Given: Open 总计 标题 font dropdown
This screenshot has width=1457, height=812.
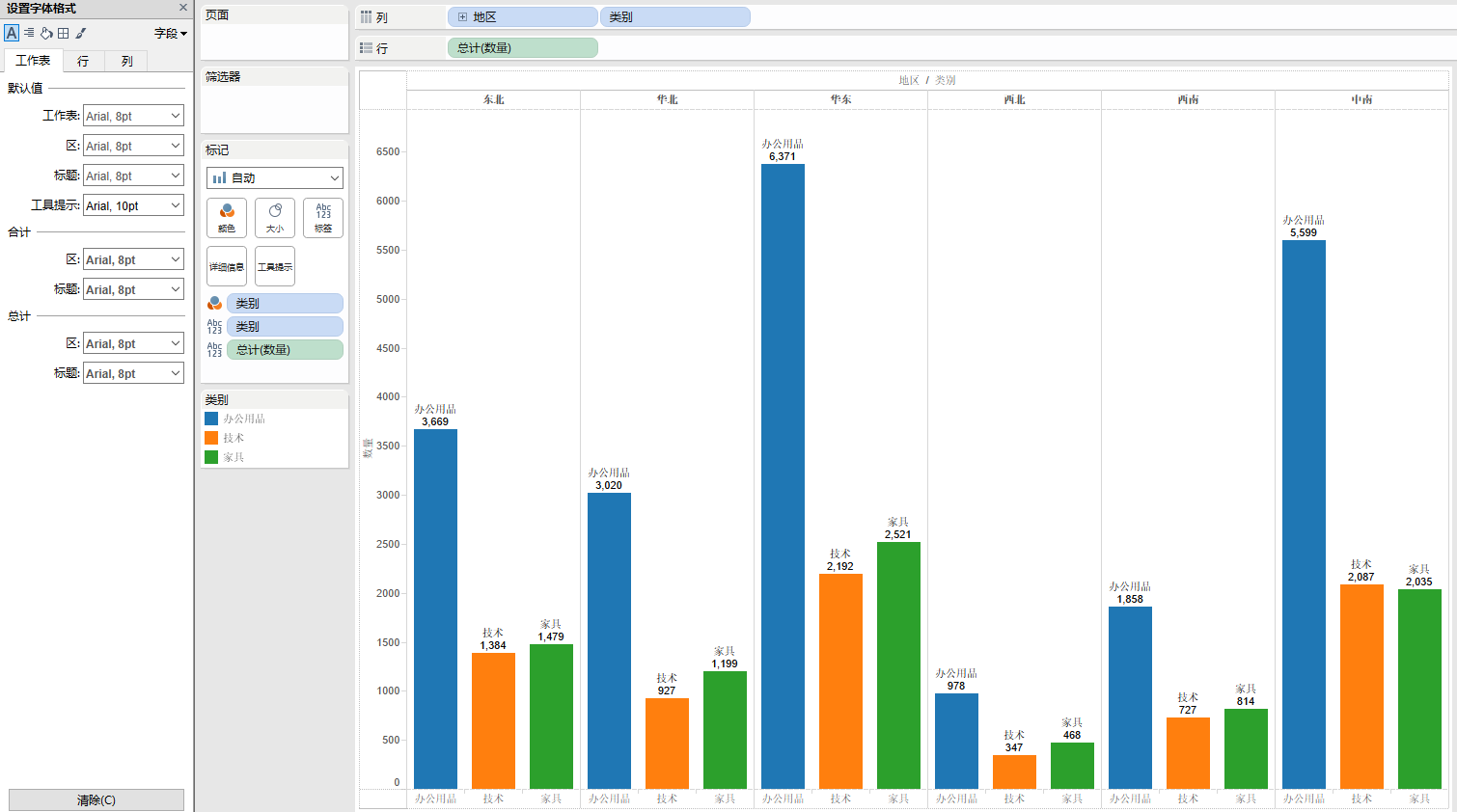Looking at the screenshot, I should (x=133, y=373).
